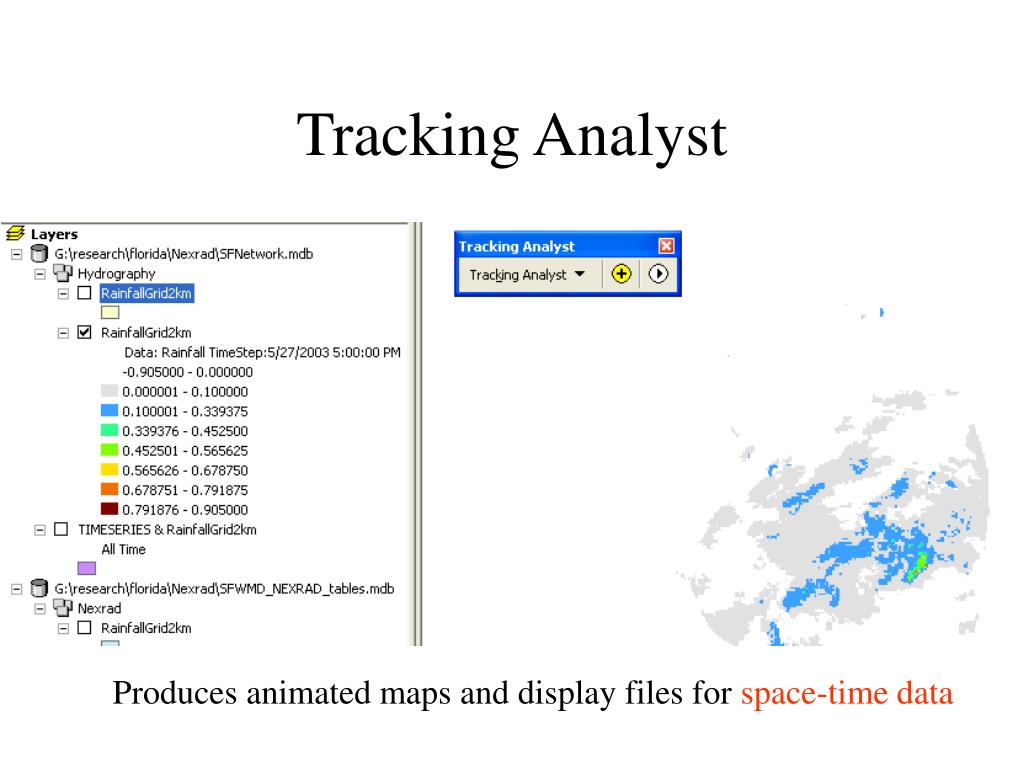
Task: Click the lime green 0.452501 - 0.565625 swatch
Action: pyautogui.click(x=109, y=449)
